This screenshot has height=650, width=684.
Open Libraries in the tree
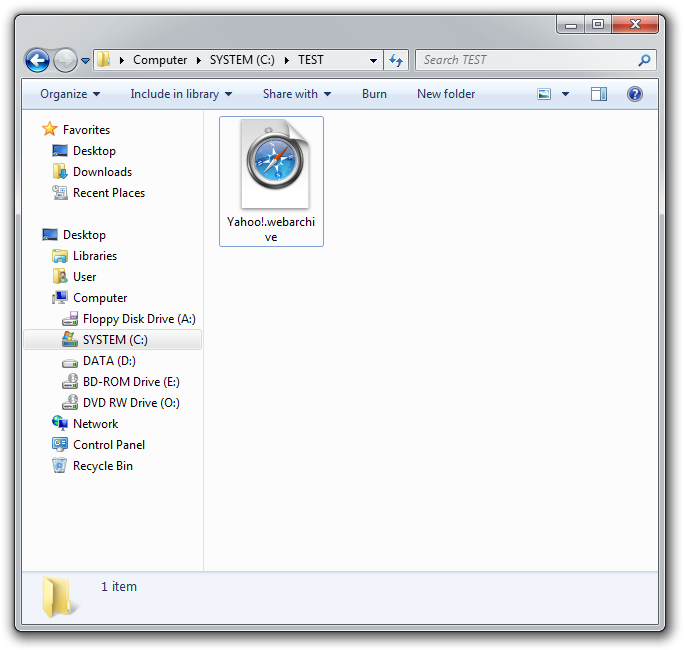tap(95, 256)
